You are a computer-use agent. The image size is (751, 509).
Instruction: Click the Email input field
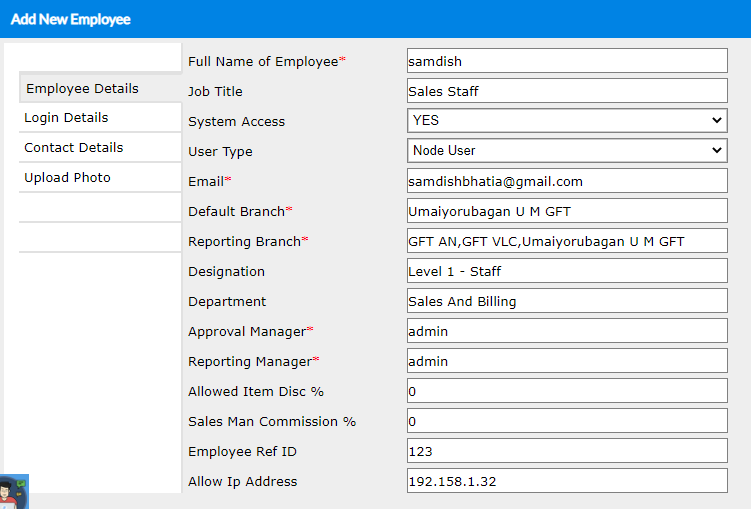click(x=567, y=181)
